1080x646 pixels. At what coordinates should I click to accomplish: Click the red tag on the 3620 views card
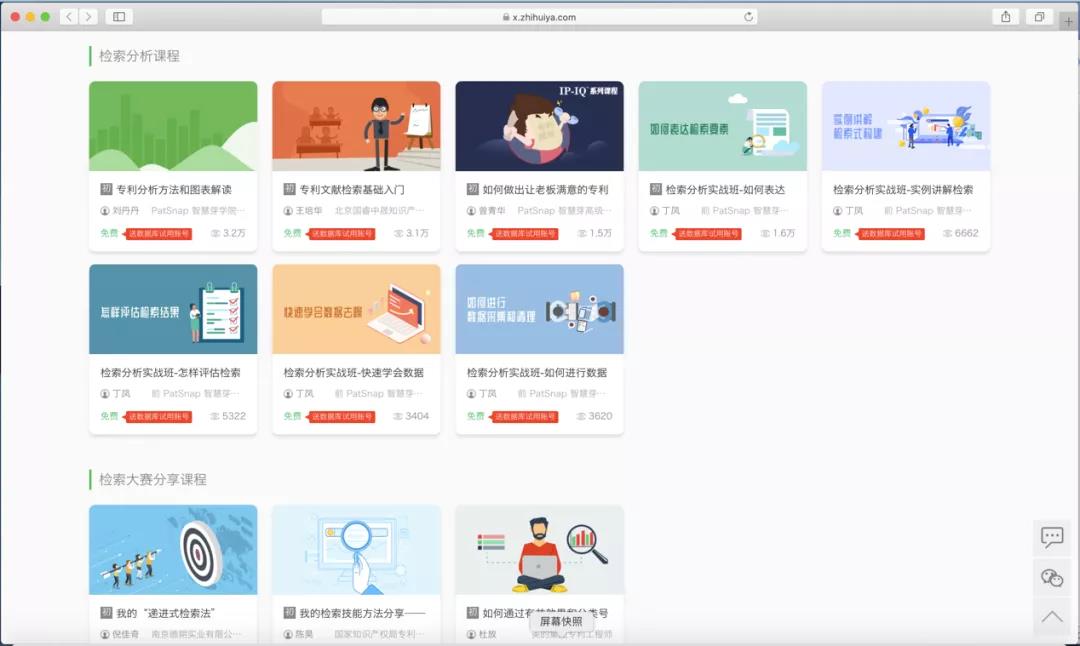524,417
